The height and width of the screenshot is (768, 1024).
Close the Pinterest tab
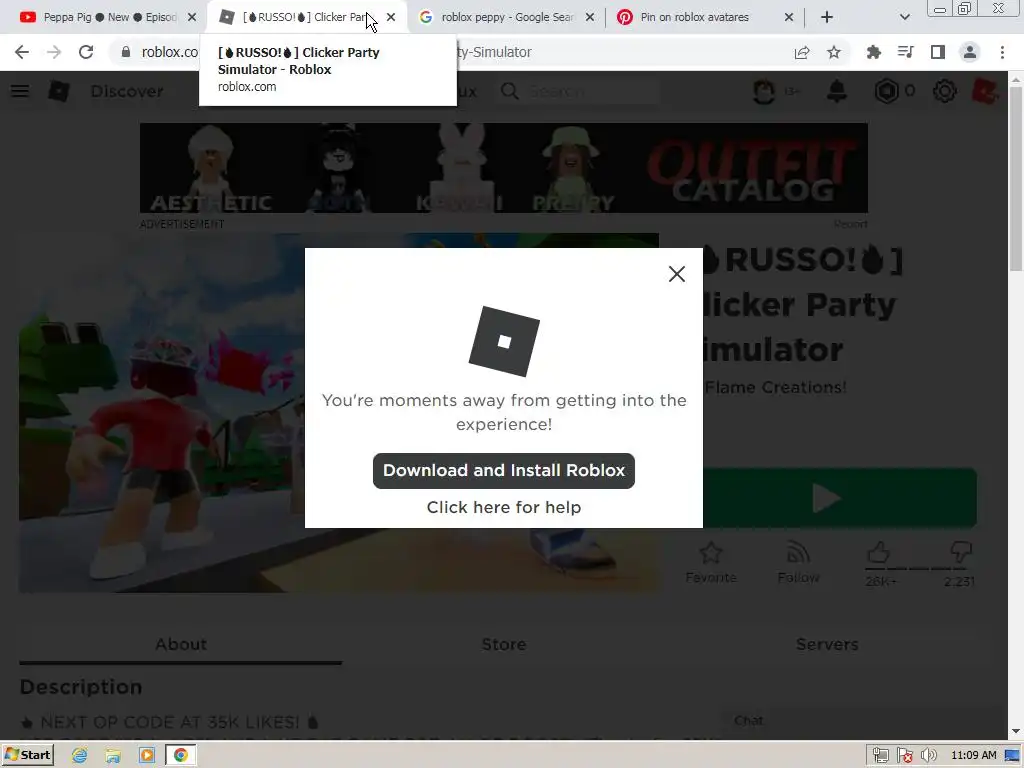click(x=789, y=17)
